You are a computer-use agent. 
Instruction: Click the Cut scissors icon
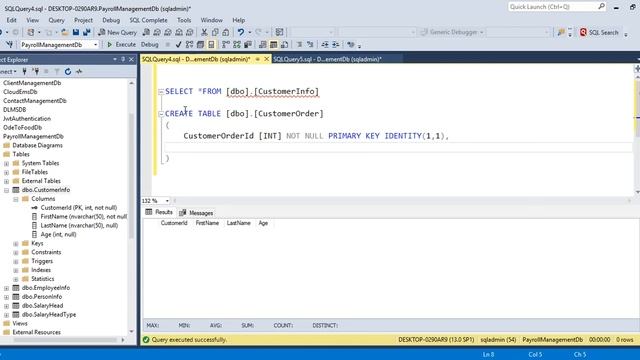(204, 32)
